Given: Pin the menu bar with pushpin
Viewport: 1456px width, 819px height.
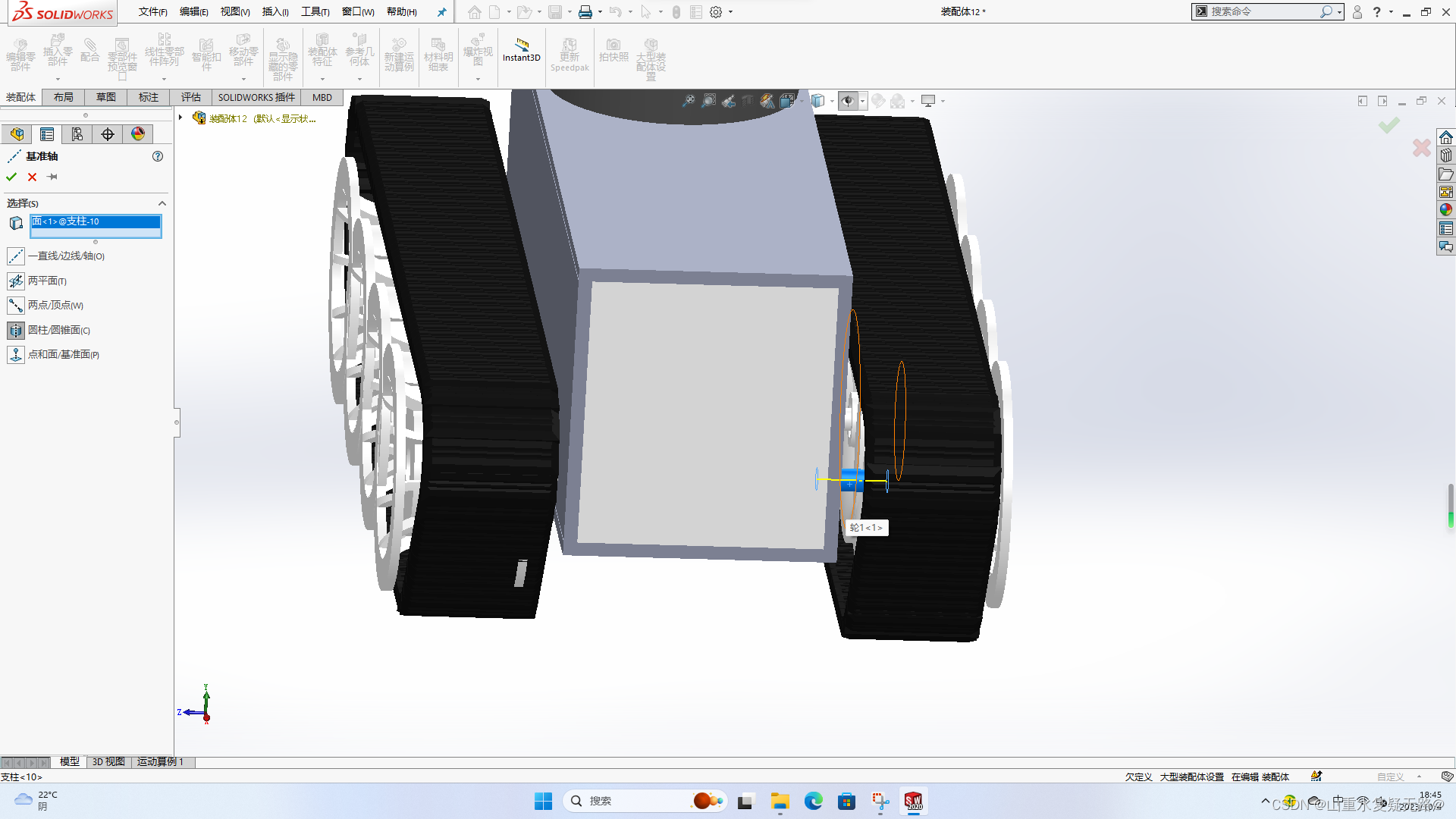Looking at the screenshot, I should point(441,12).
